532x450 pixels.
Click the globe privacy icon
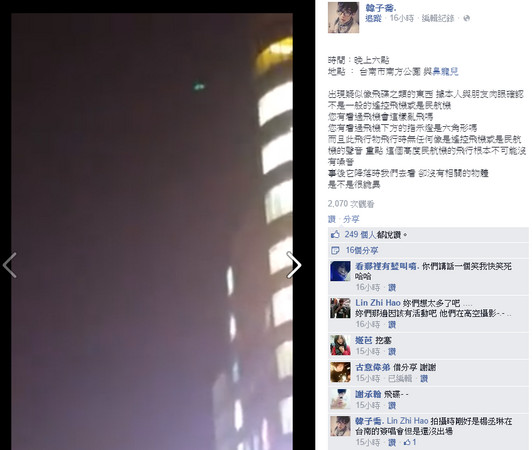tap(467, 18)
